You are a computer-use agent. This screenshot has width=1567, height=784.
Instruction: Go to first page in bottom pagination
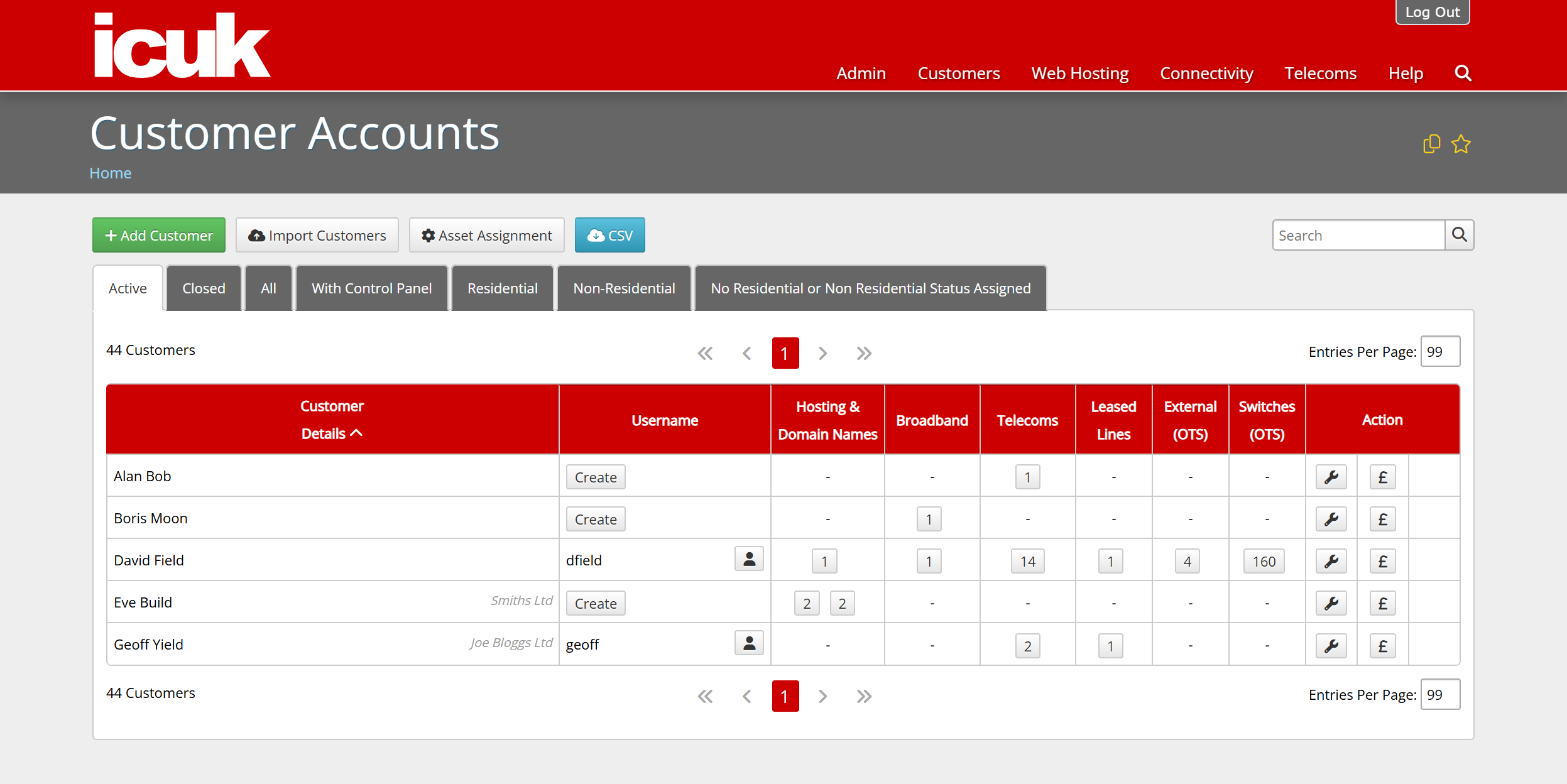pos(705,697)
